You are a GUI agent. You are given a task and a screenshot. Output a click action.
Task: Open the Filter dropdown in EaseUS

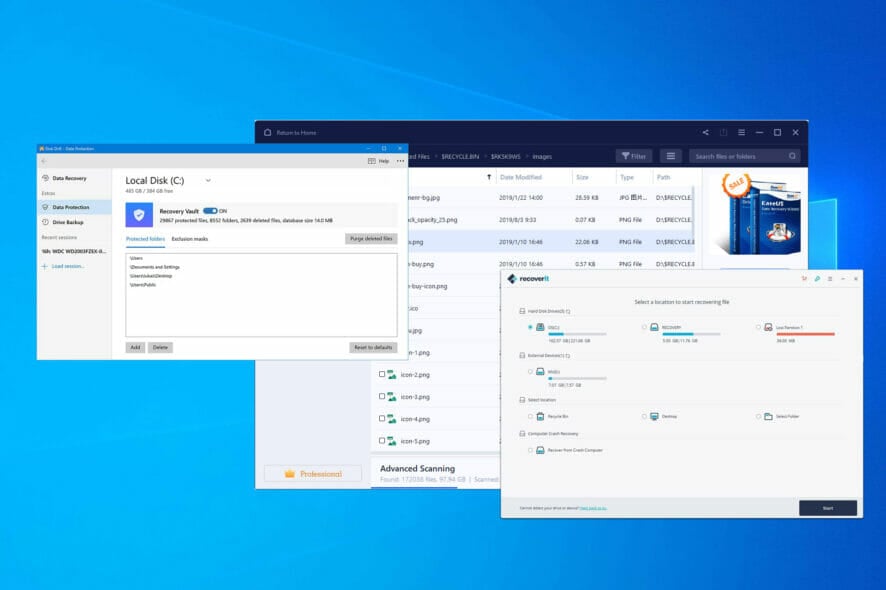633,156
